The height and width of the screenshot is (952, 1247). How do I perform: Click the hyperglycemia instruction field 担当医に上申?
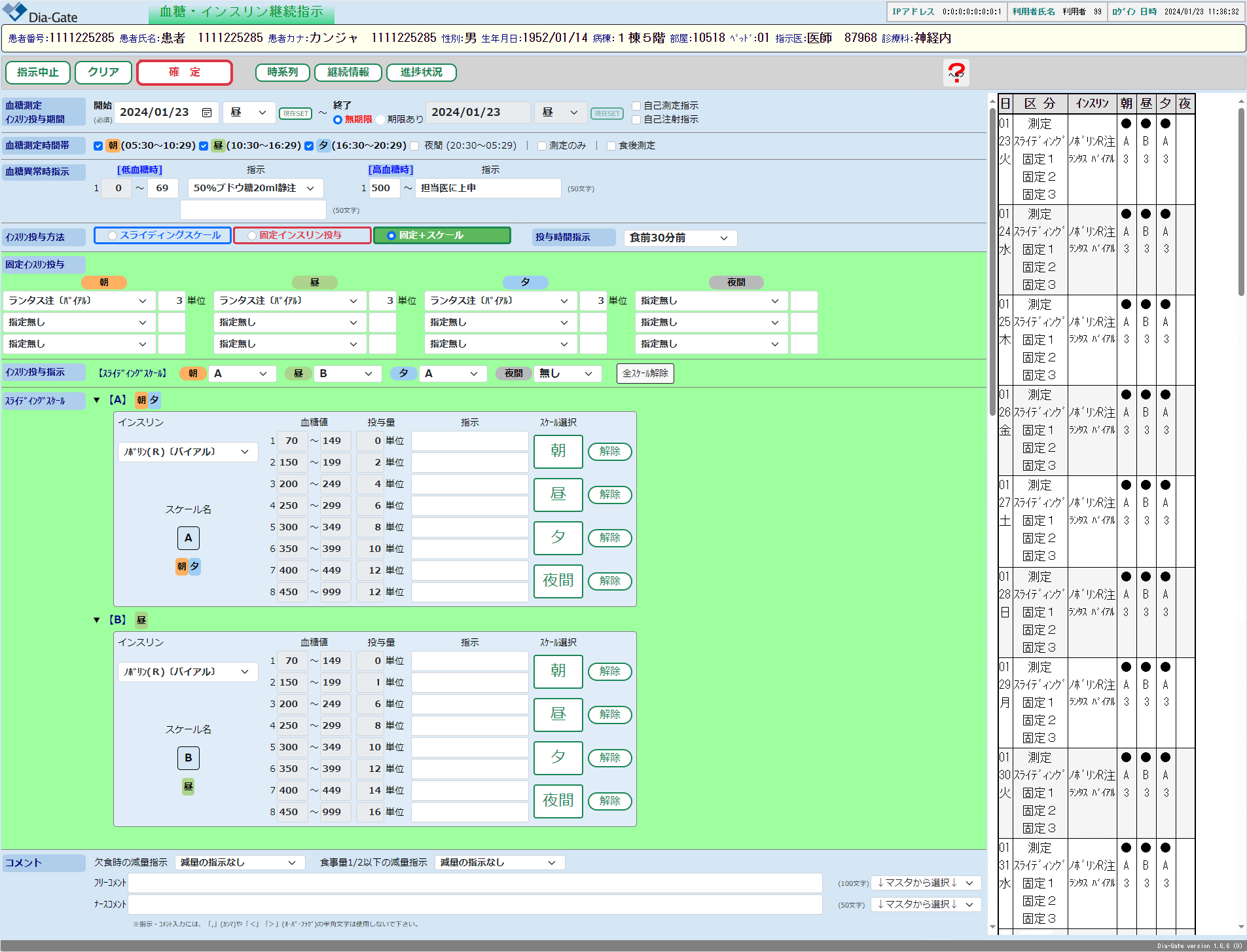[x=488, y=189]
